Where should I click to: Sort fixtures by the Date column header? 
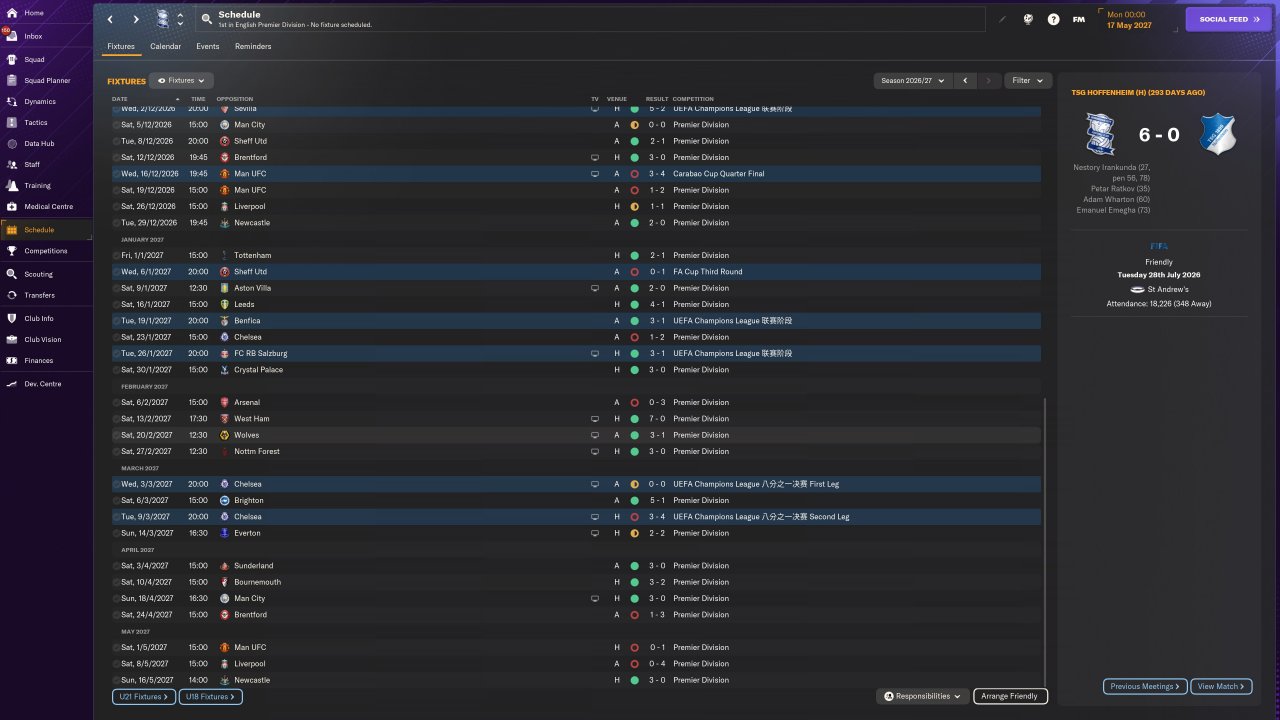point(120,99)
